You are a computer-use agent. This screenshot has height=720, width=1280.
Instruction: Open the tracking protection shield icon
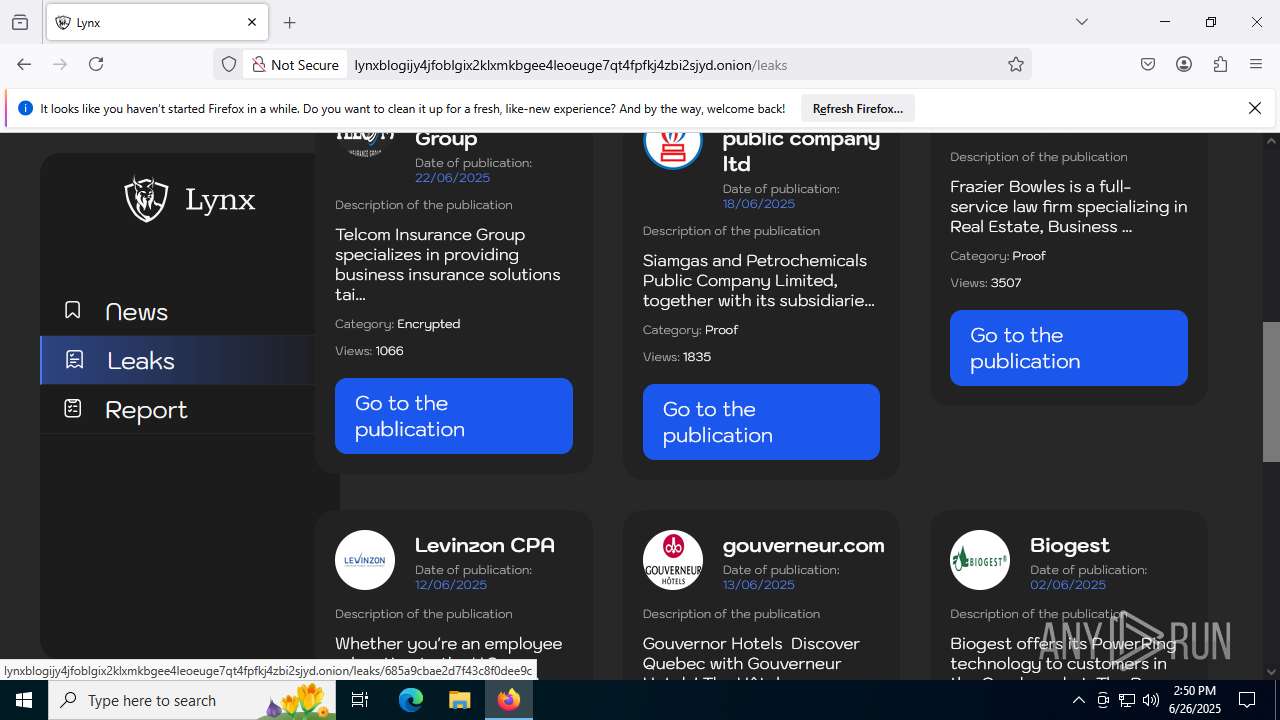coord(229,64)
